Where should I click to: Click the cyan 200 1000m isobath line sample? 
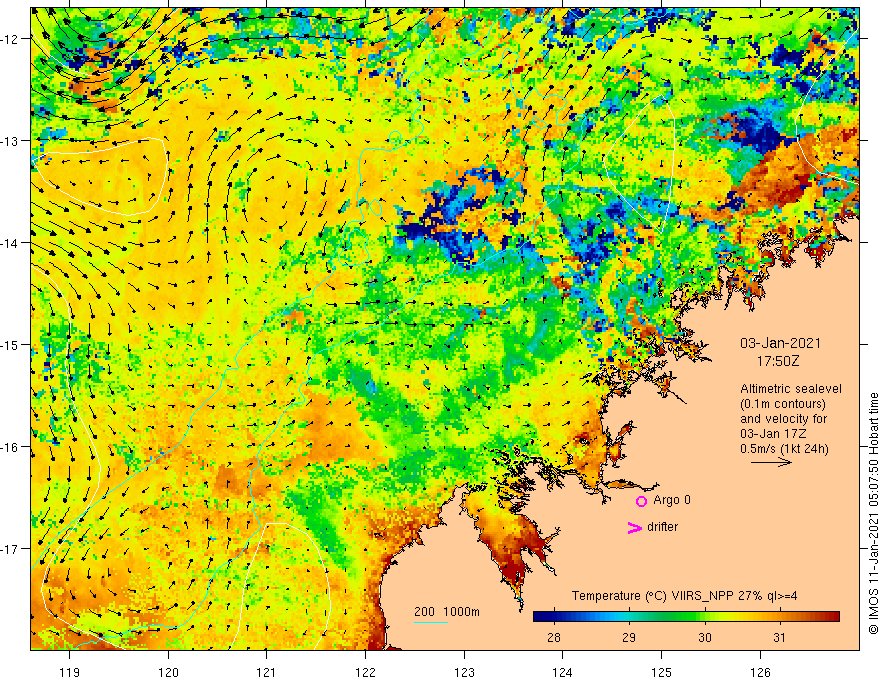(x=431, y=622)
